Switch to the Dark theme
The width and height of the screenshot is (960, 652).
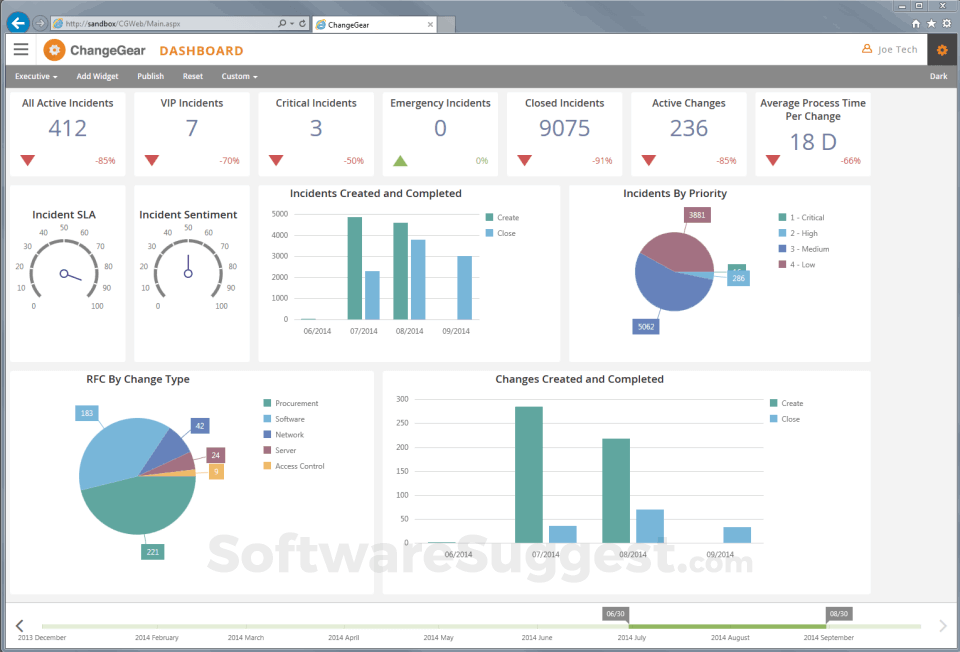938,76
